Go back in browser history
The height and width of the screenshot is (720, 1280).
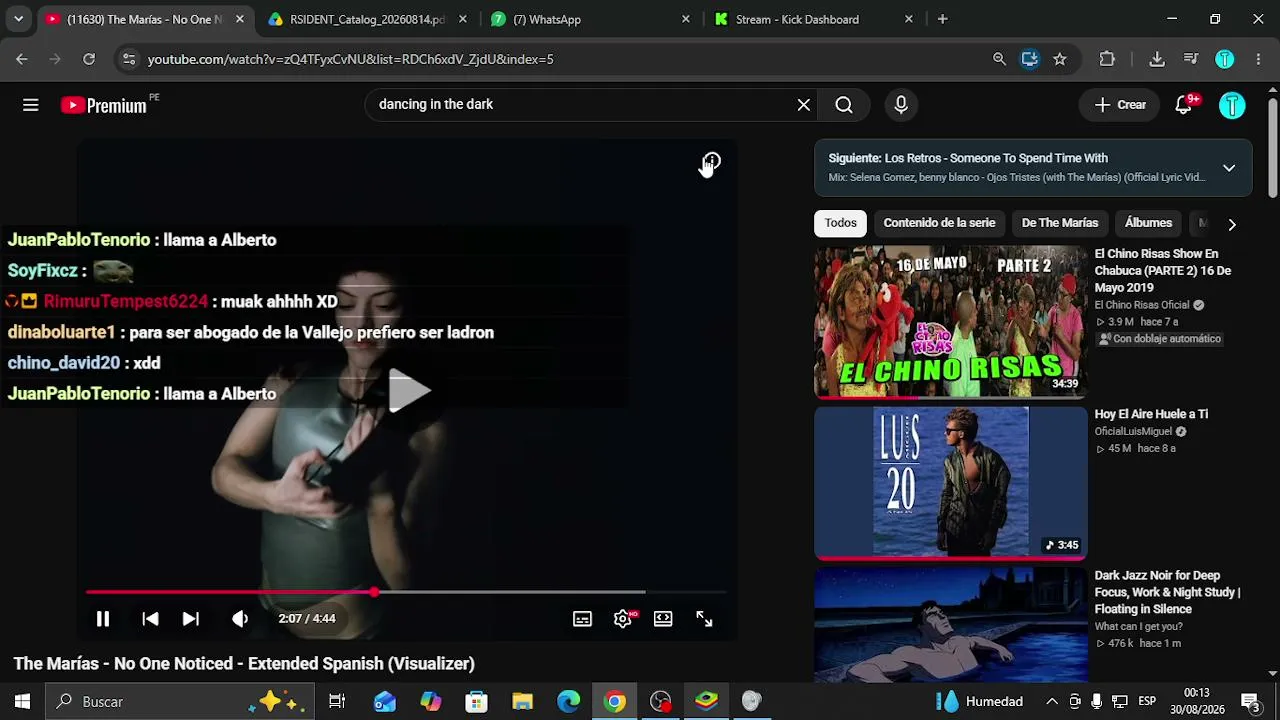pyautogui.click(x=22, y=59)
